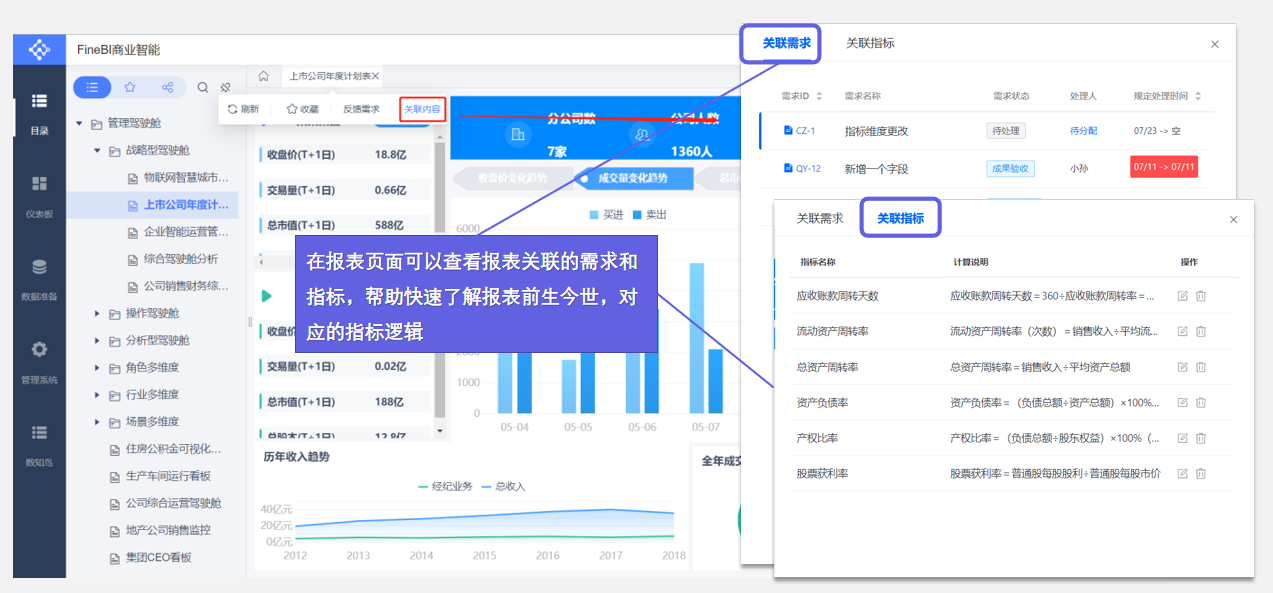Expand the 操作驾驶舱 folder
1273x593 pixels.
click(x=98, y=313)
